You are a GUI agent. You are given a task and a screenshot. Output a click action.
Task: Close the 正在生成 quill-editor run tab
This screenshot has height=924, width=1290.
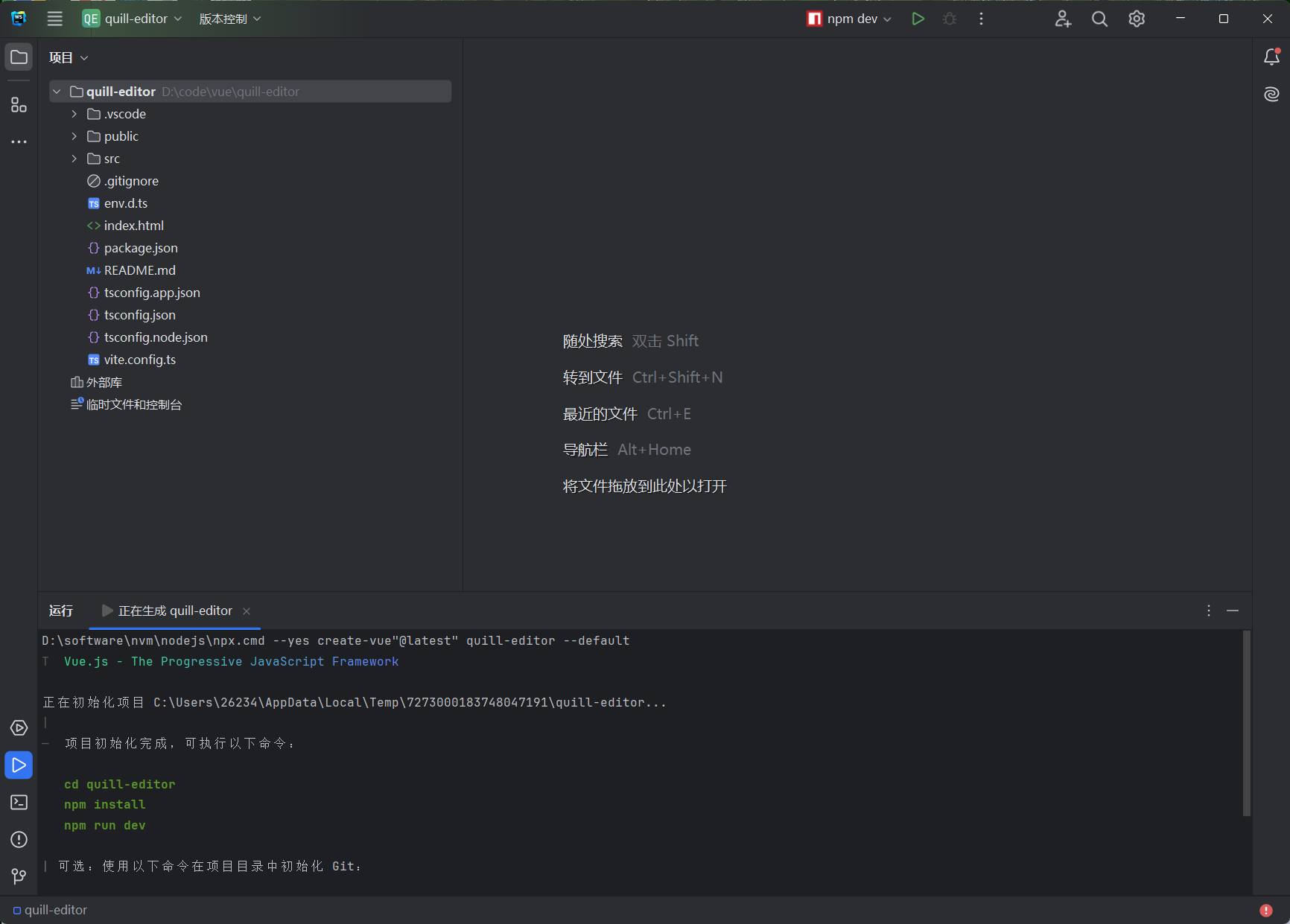tap(247, 611)
